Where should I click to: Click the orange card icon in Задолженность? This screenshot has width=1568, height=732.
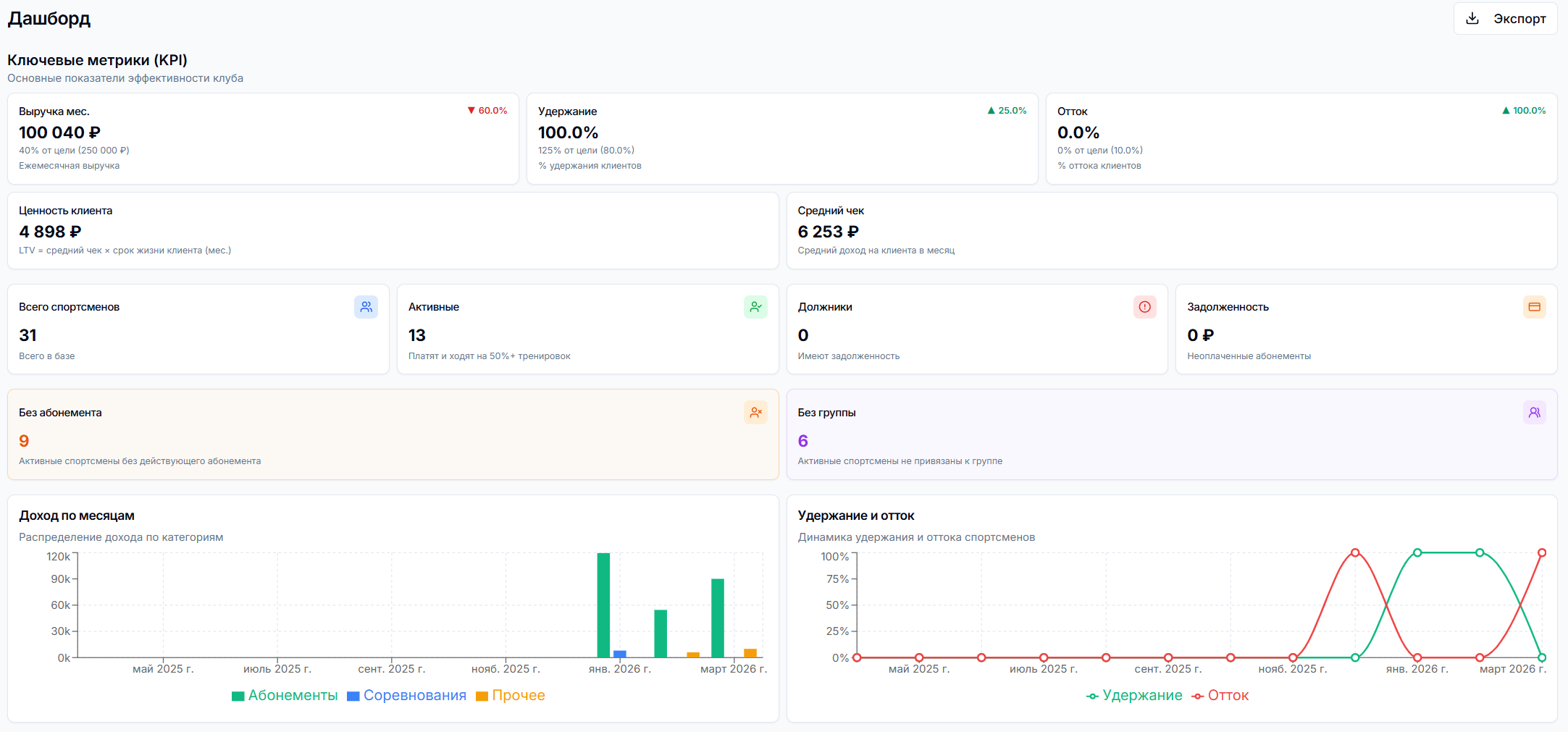(1534, 307)
